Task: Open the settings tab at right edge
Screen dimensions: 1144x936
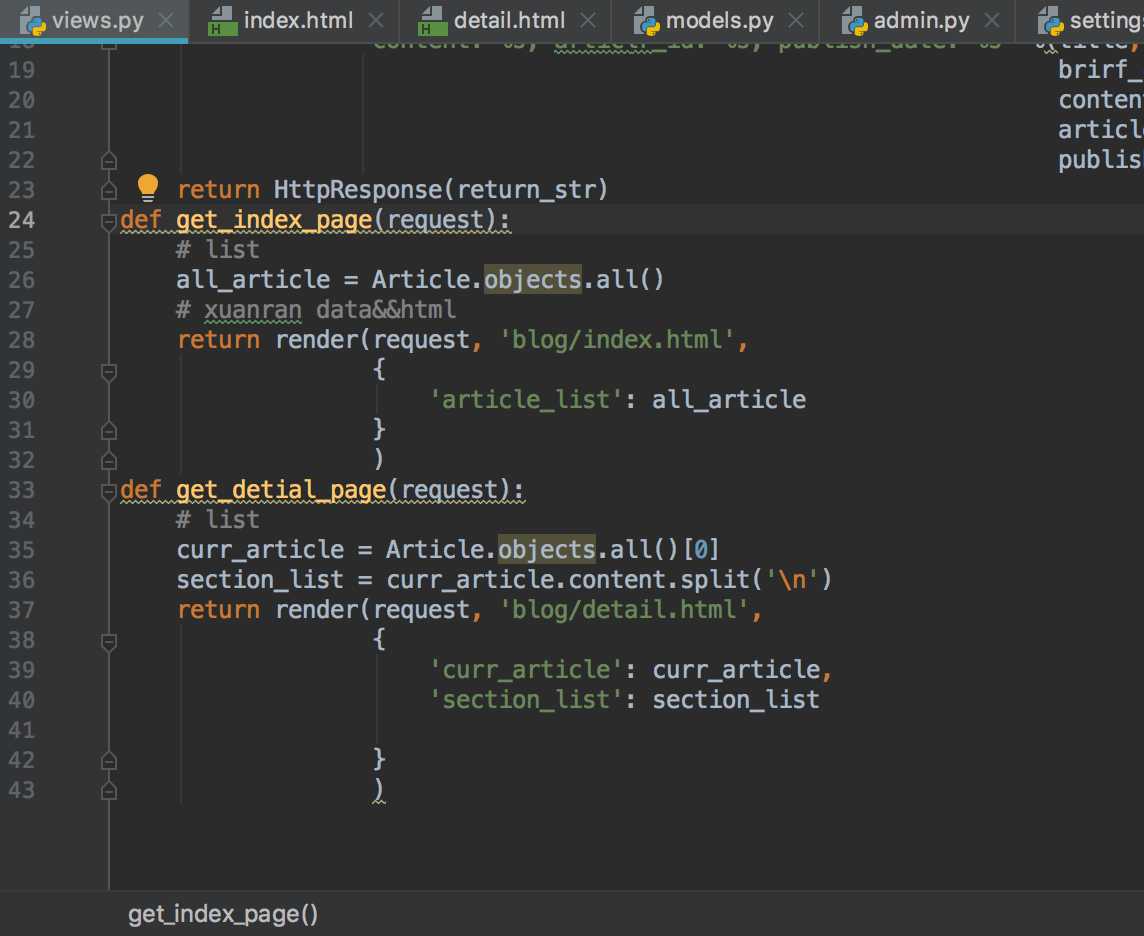Action: pos(1081,20)
